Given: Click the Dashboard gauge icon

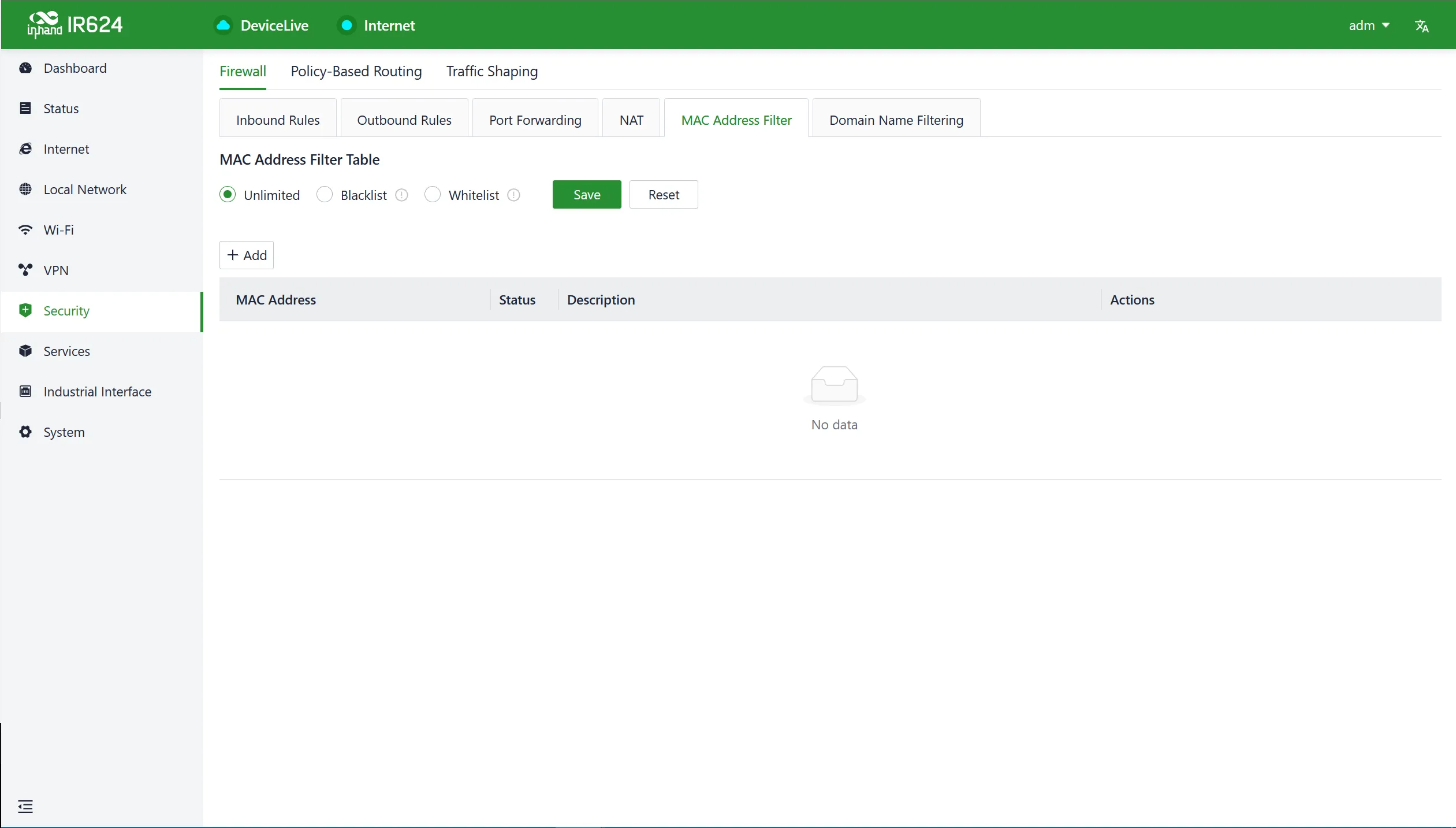Looking at the screenshot, I should [x=25, y=68].
